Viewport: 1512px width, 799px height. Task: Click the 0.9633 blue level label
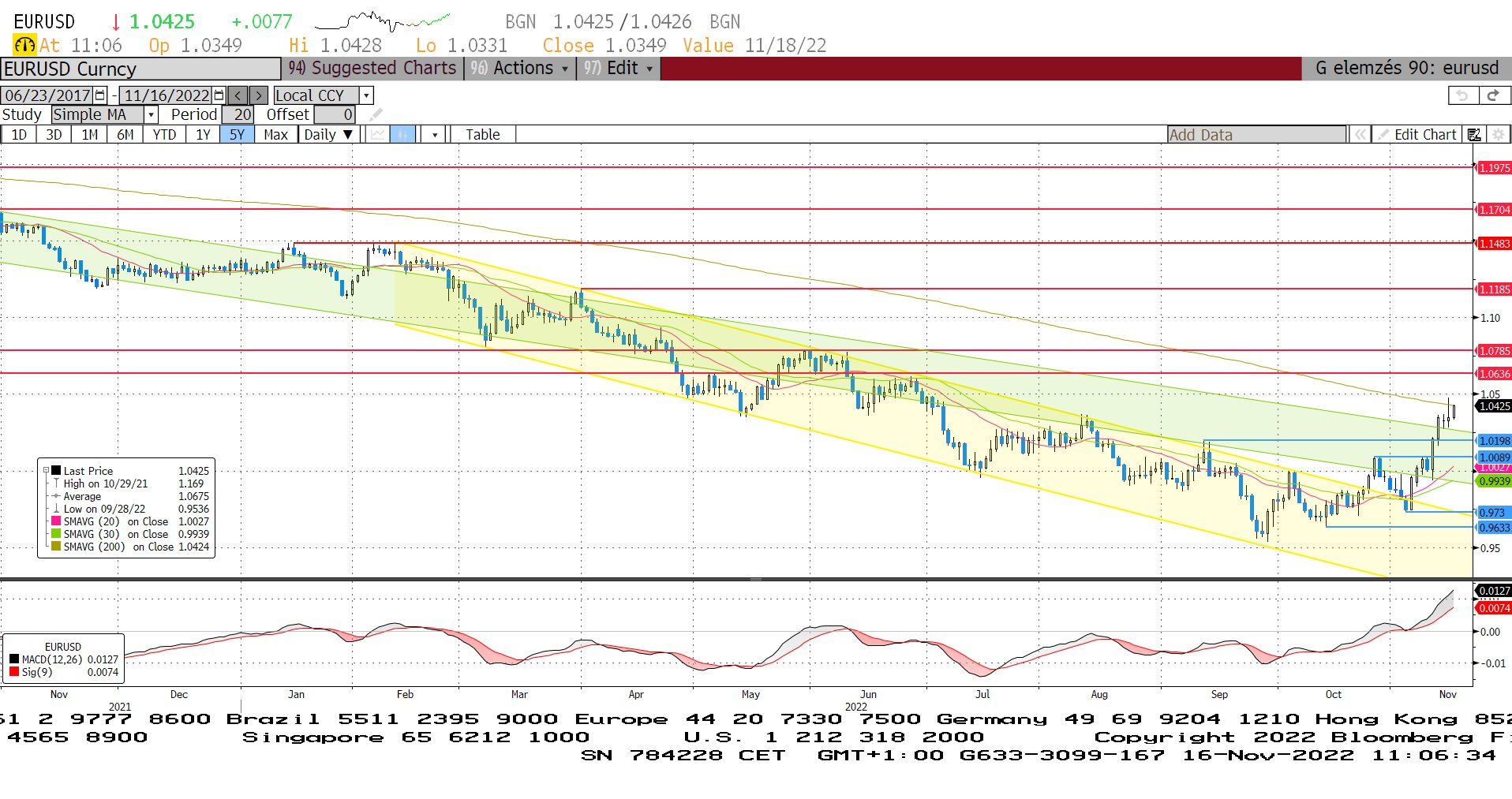click(1493, 528)
